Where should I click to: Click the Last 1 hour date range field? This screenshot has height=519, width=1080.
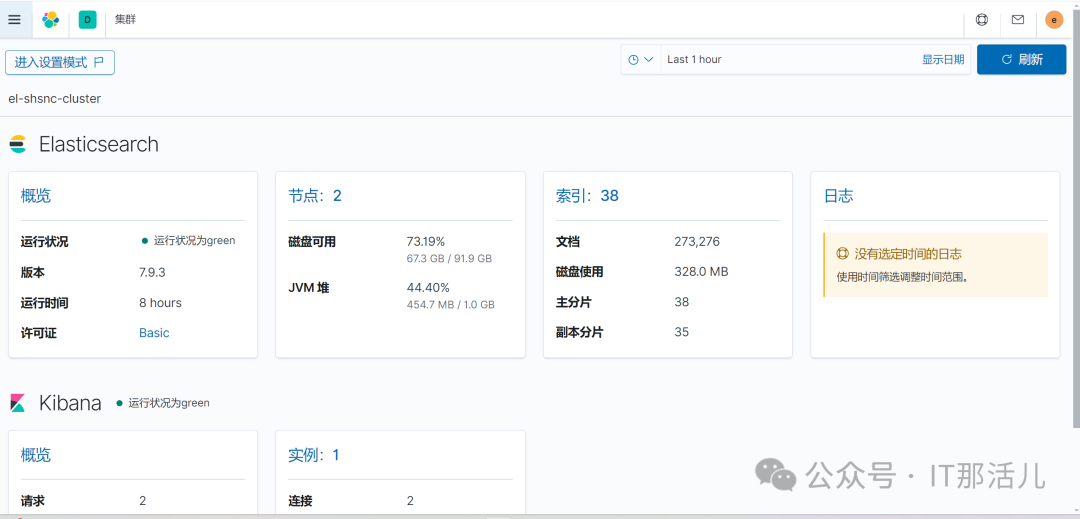tap(787, 60)
